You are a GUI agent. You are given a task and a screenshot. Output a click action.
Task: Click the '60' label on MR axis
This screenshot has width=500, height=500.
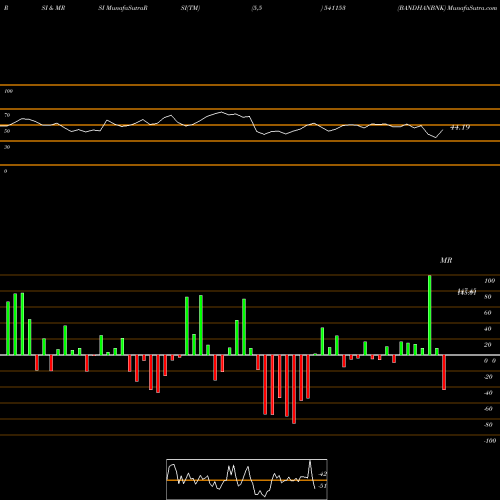pos(488,313)
